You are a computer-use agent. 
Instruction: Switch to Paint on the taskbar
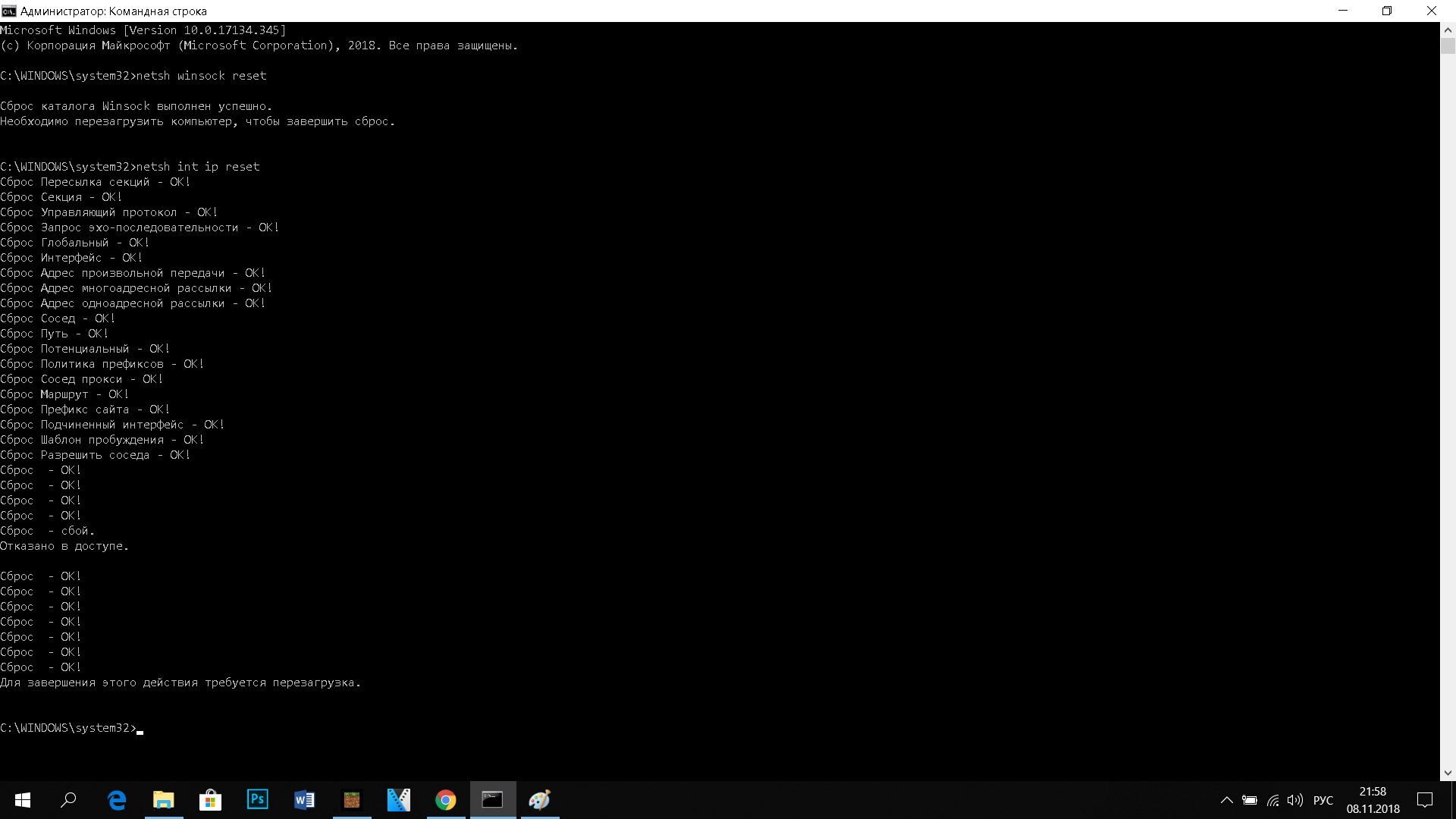tap(540, 800)
